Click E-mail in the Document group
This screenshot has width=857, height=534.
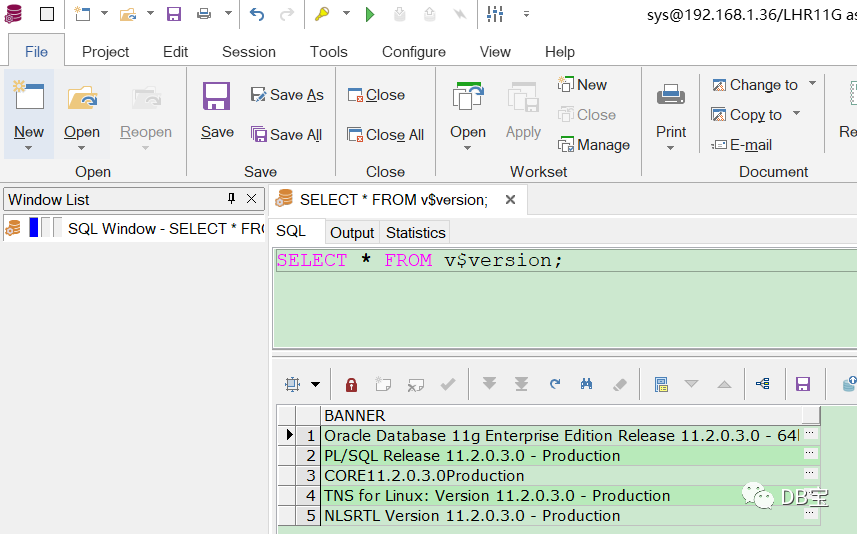tap(742, 145)
